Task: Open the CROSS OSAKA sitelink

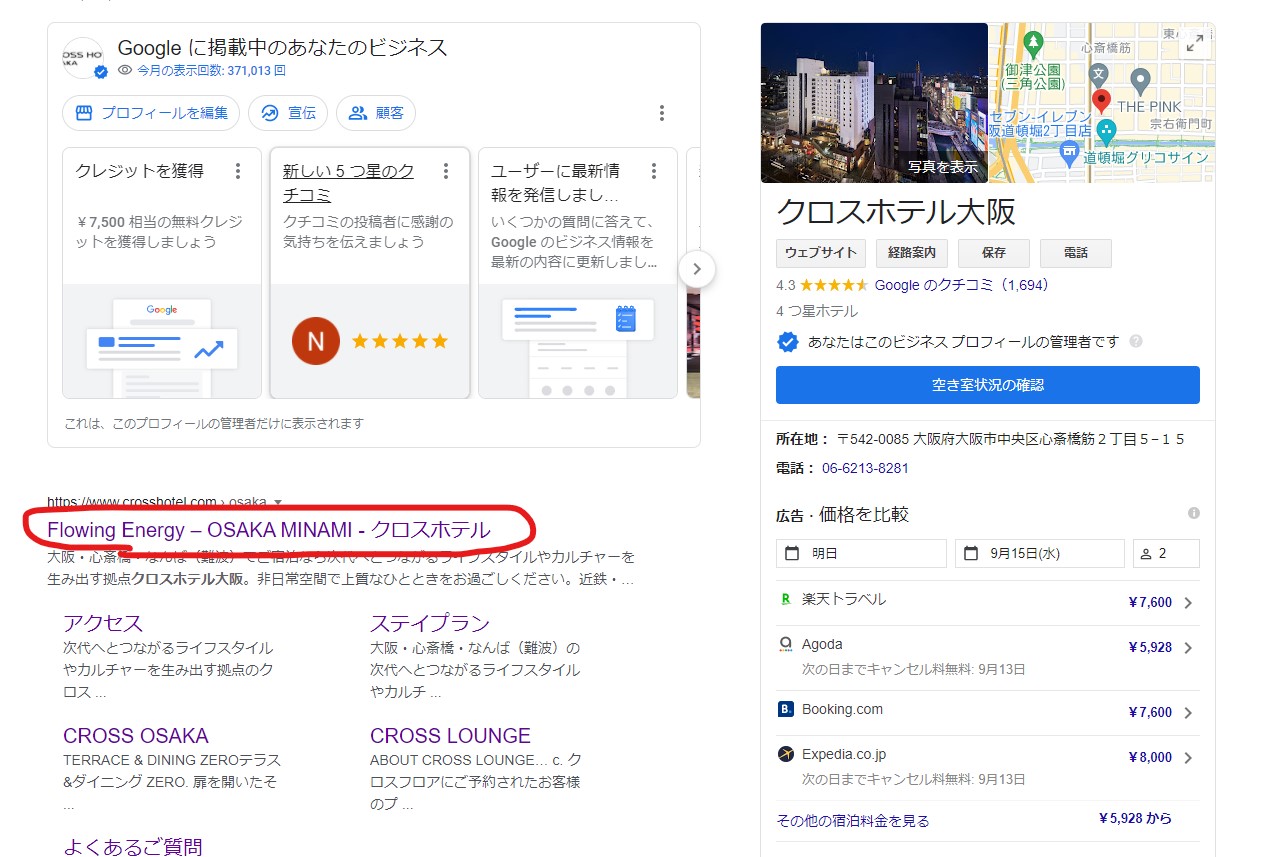Action: (x=136, y=736)
